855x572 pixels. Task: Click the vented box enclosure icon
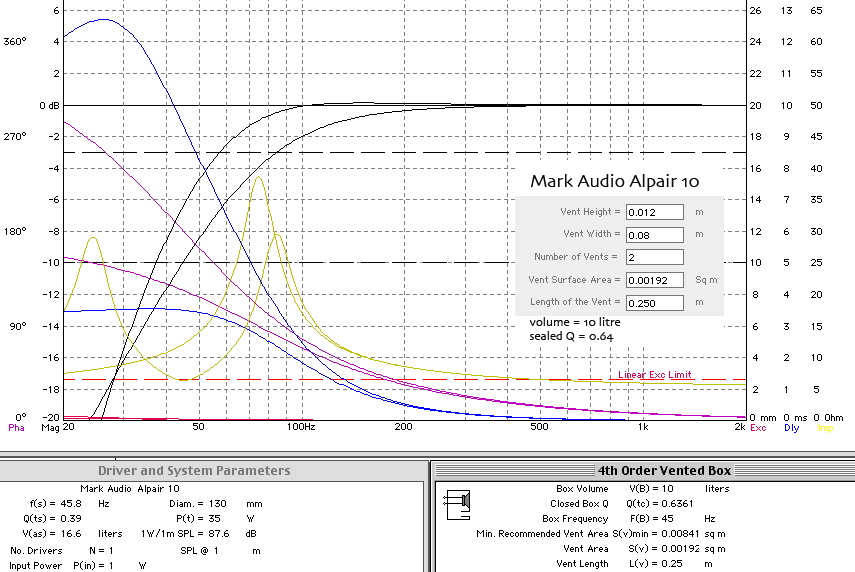pyautogui.click(x=458, y=504)
